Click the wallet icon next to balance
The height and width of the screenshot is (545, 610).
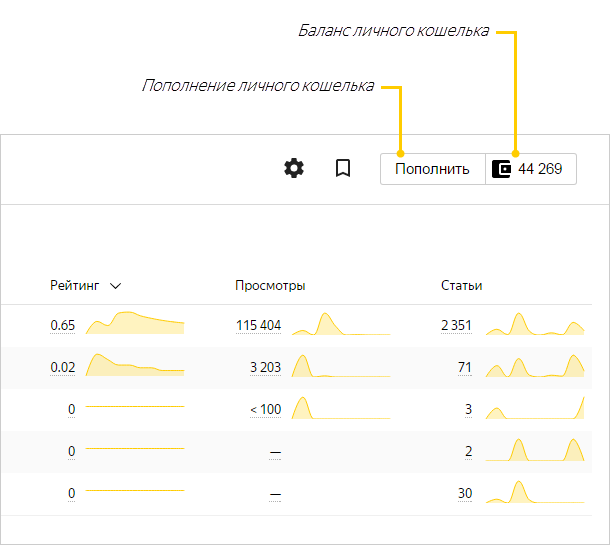(501, 169)
